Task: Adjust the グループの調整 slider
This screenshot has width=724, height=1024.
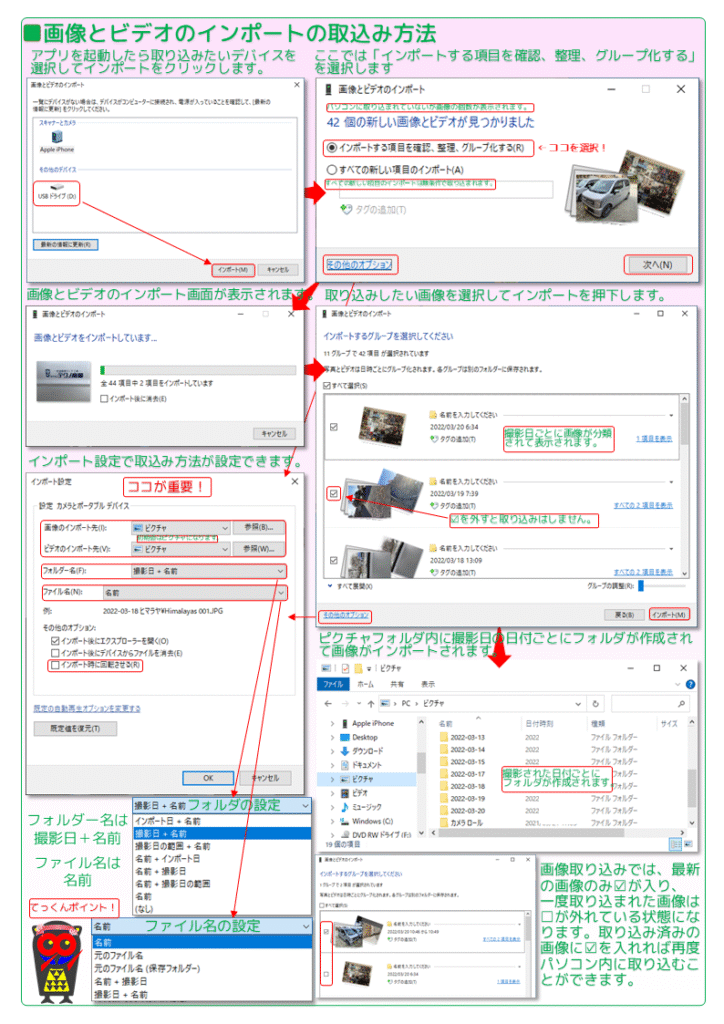Action: 641,586
